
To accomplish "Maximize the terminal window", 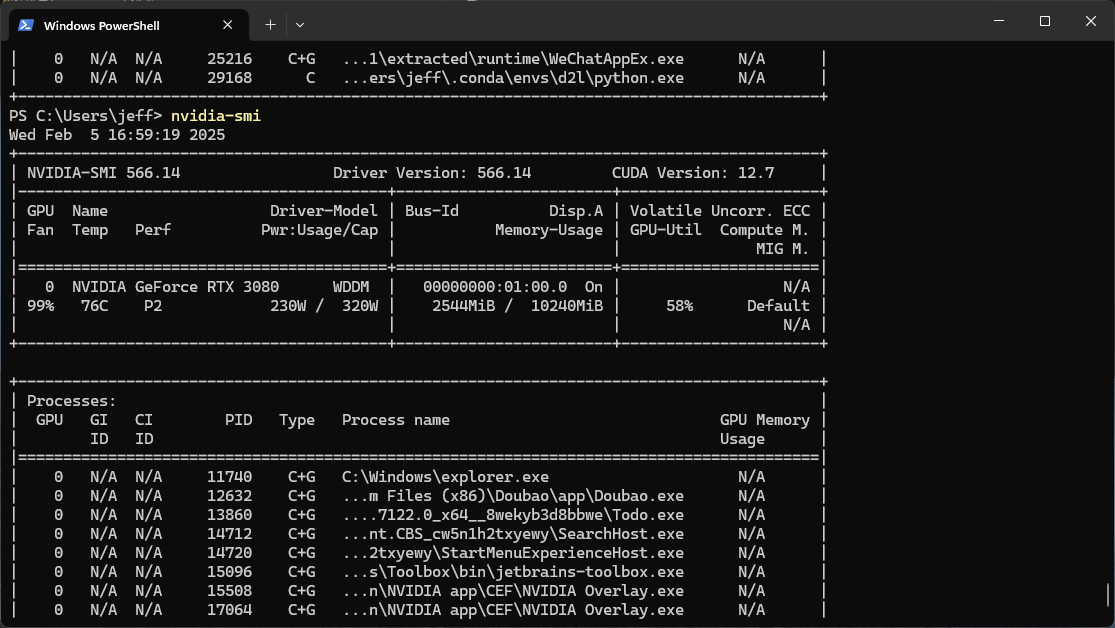I will [x=1045, y=21].
